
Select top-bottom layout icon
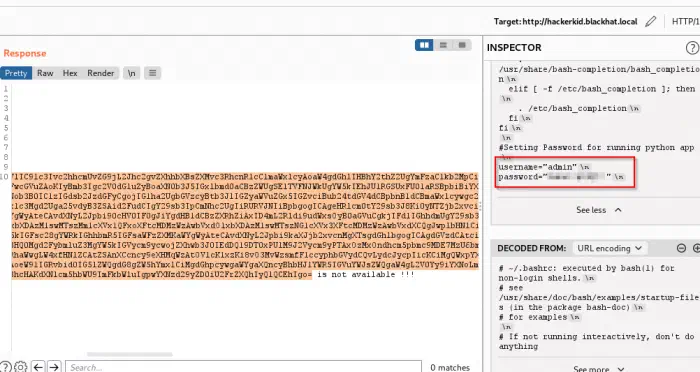[443, 45]
